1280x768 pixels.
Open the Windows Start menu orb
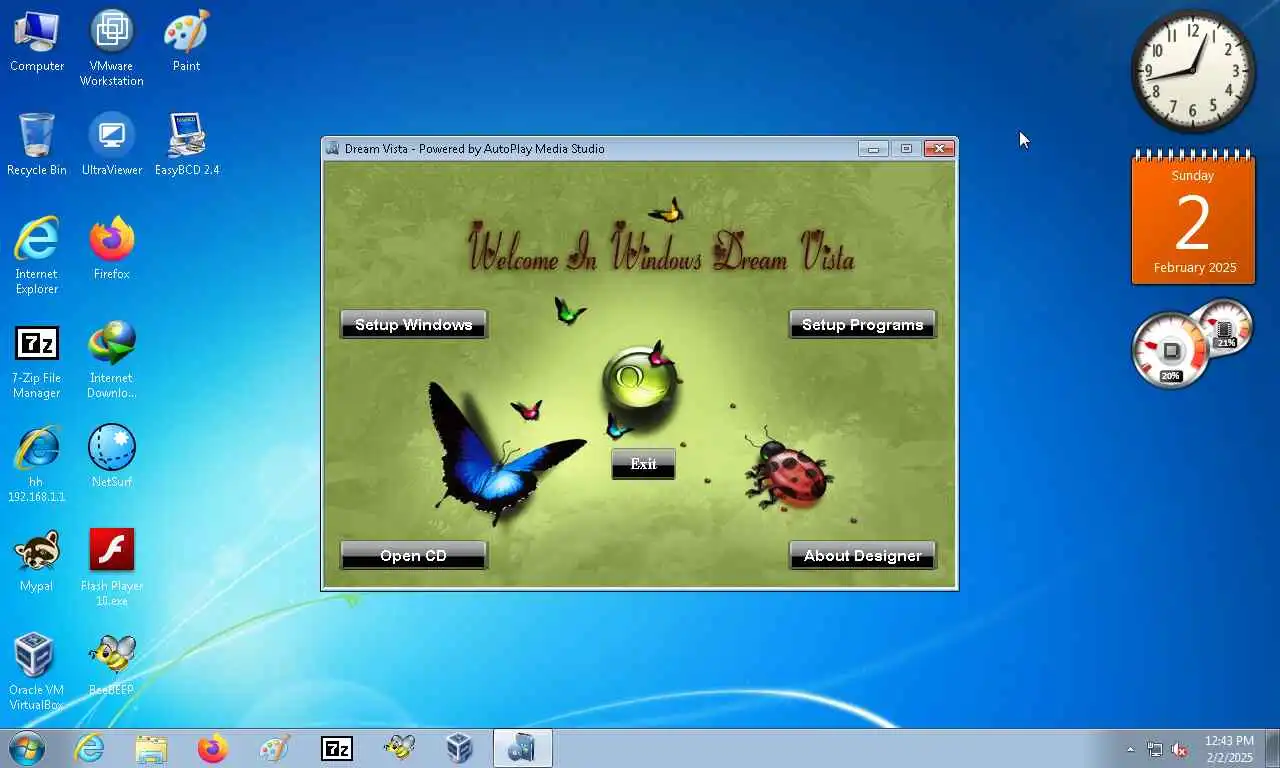point(27,748)
